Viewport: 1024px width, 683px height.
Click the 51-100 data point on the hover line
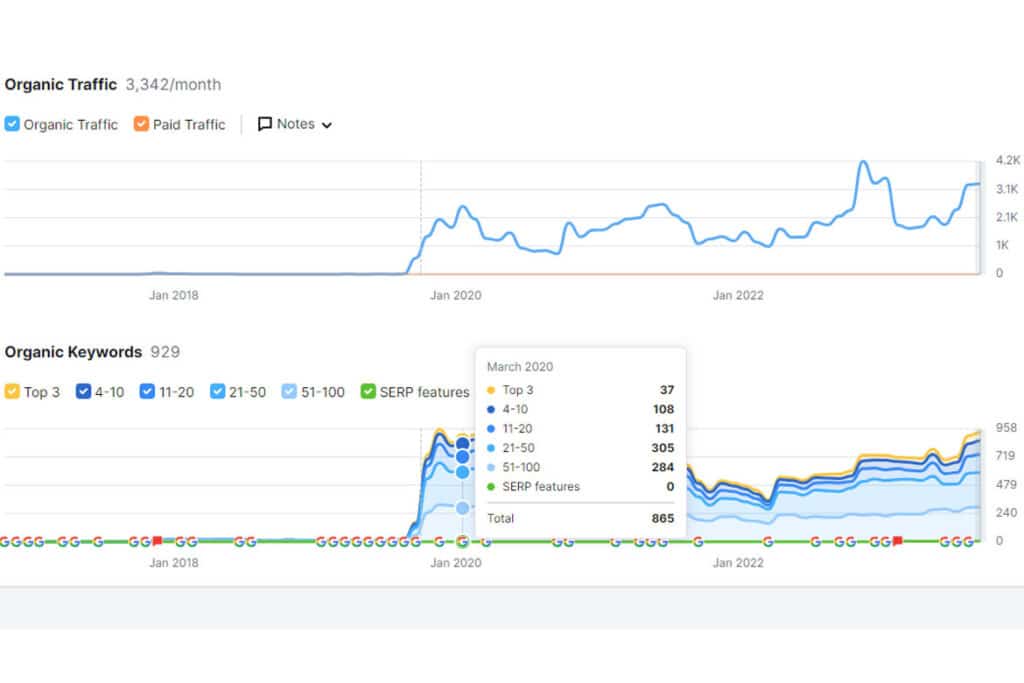pos(462,507)
